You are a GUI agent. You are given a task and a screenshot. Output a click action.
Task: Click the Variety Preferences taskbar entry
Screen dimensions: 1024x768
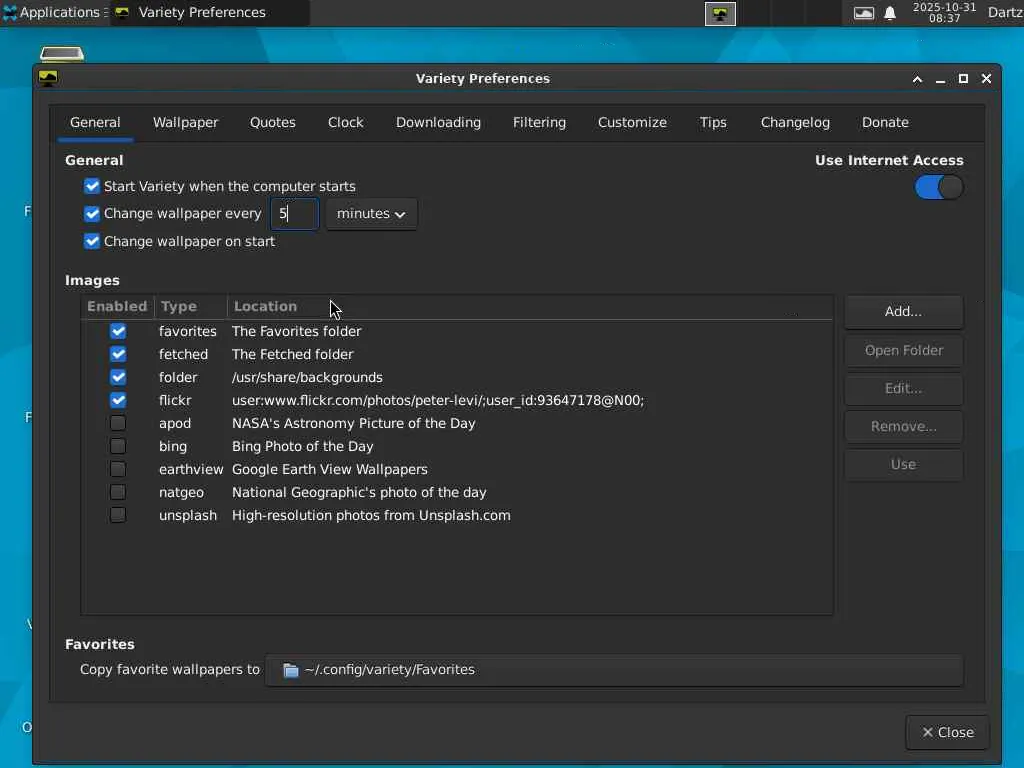click(x=209, y=13)
